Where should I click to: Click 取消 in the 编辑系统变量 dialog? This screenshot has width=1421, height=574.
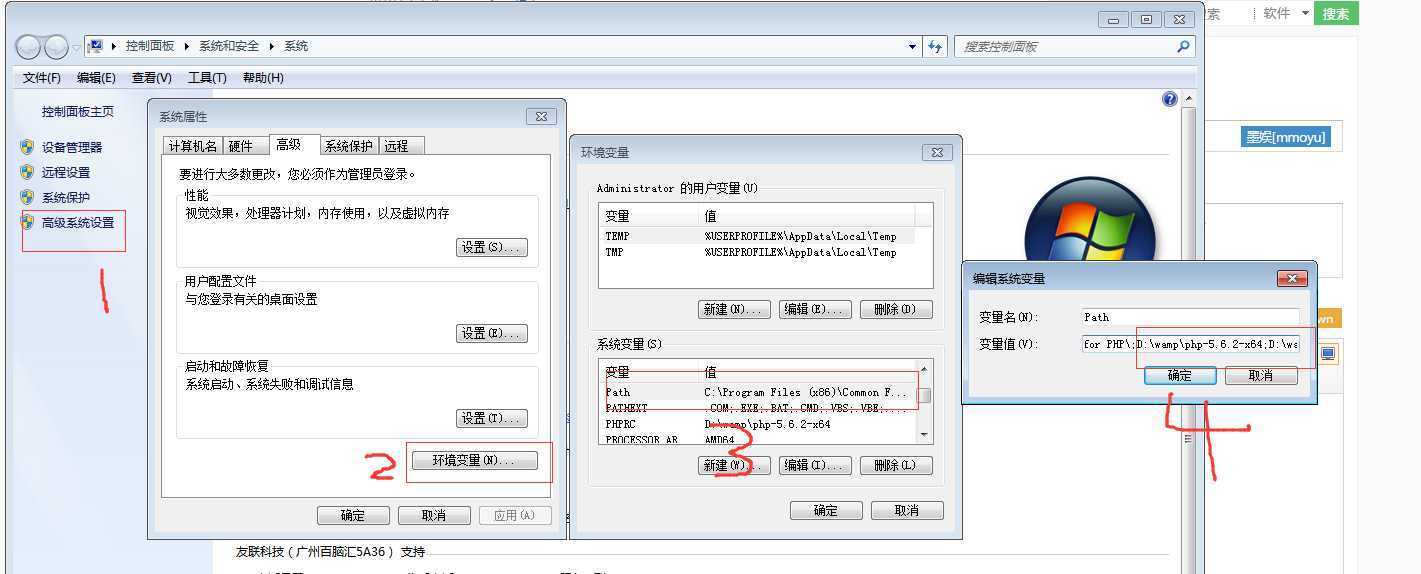click(1262, 375)
